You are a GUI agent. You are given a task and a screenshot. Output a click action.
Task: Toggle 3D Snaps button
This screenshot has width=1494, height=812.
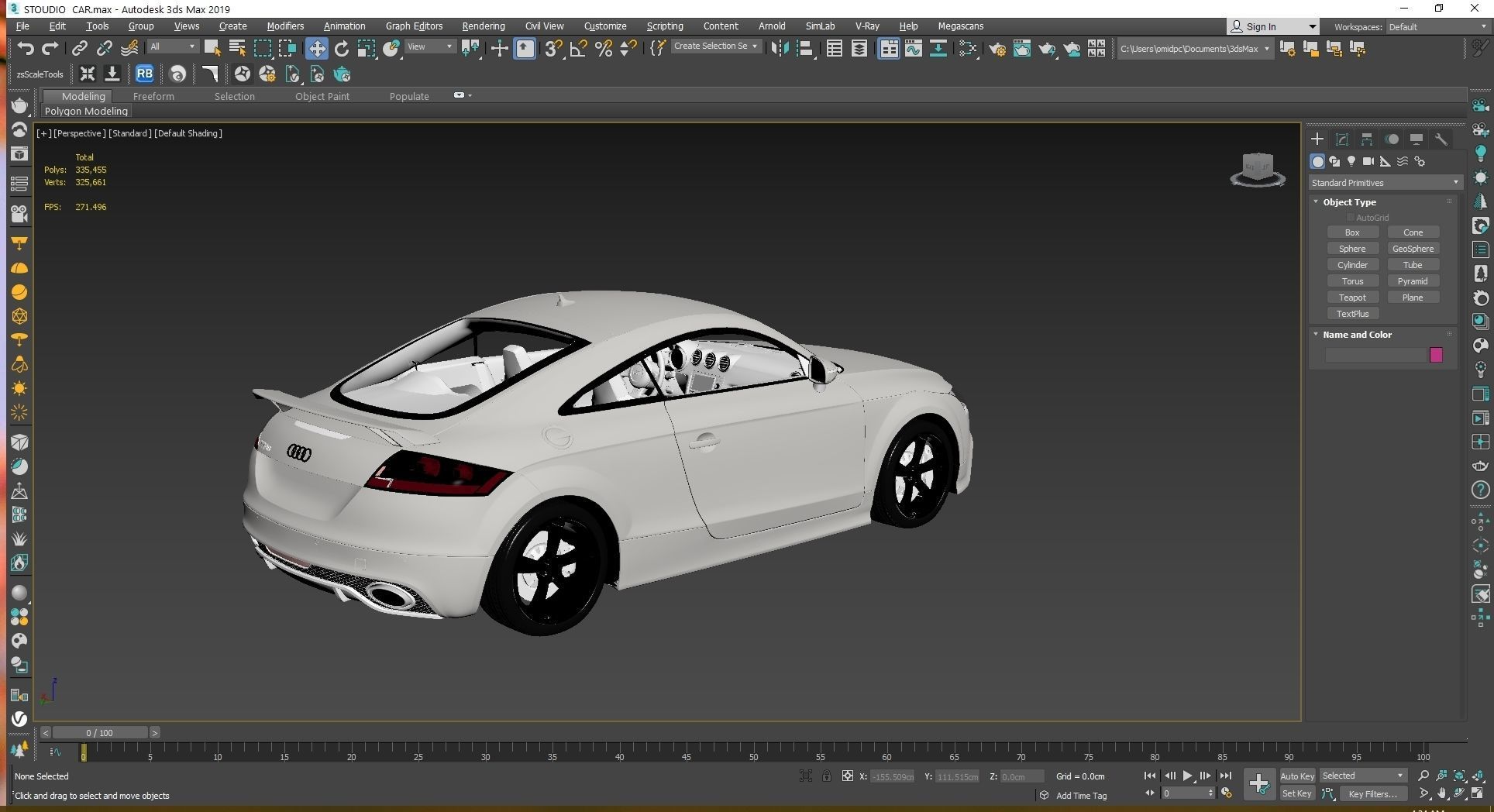553,49
